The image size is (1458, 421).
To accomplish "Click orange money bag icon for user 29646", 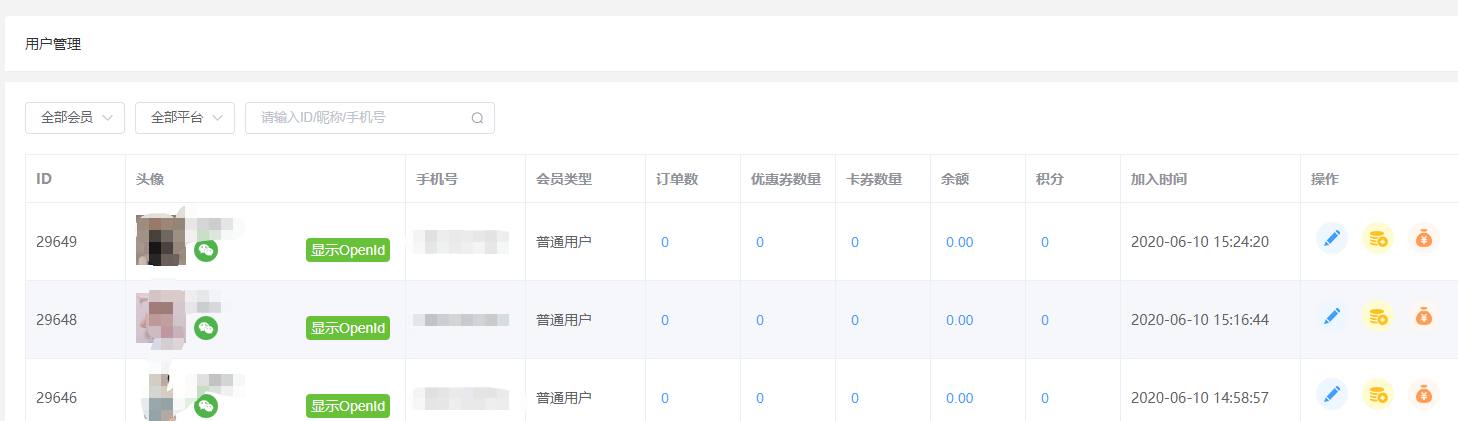I will tap(1424, 395).
